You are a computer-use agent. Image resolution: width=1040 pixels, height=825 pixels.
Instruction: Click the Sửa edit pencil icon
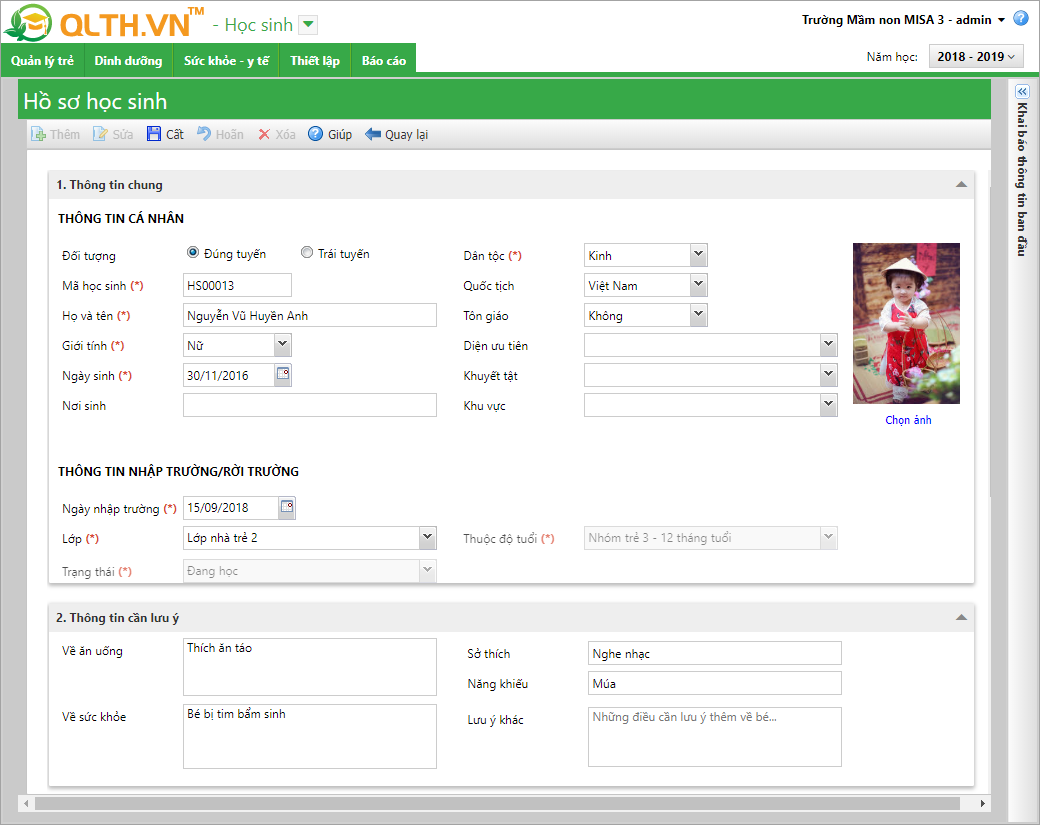[100, 134]
